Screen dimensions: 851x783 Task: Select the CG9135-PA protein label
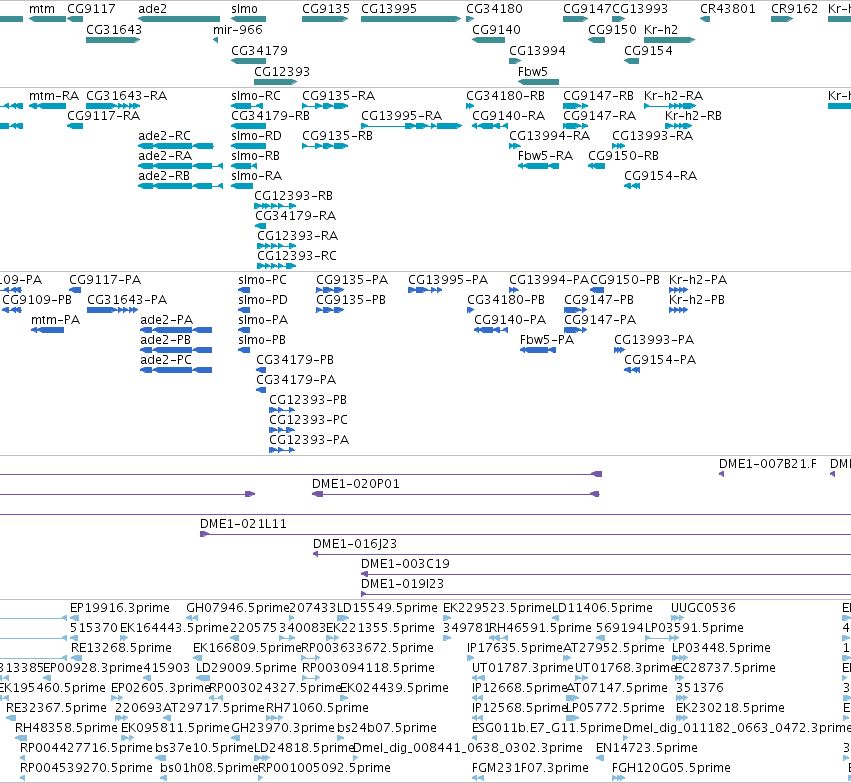pos(352,280)
